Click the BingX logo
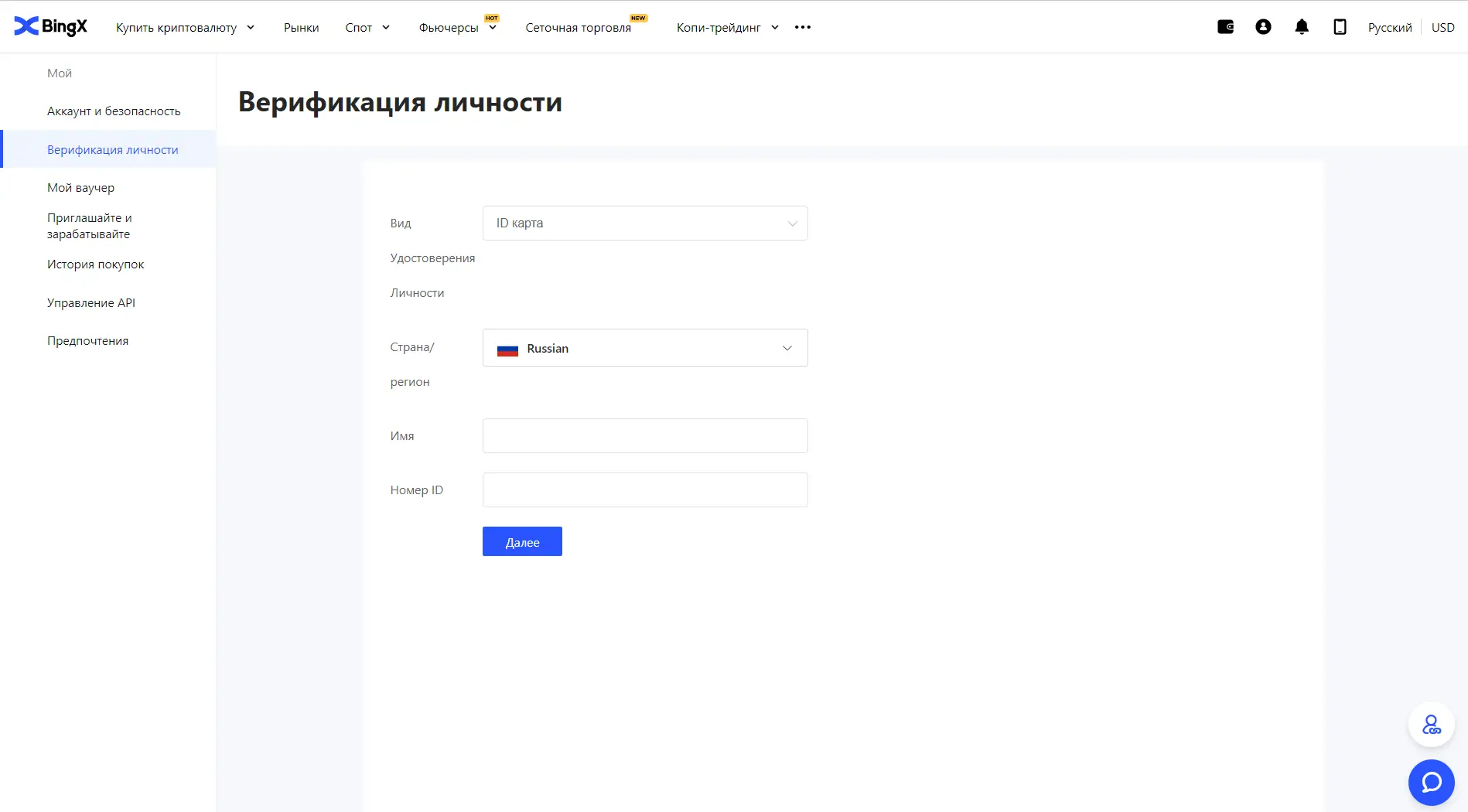Screen dimensions: 1468x812 click(x=51, y=26)
